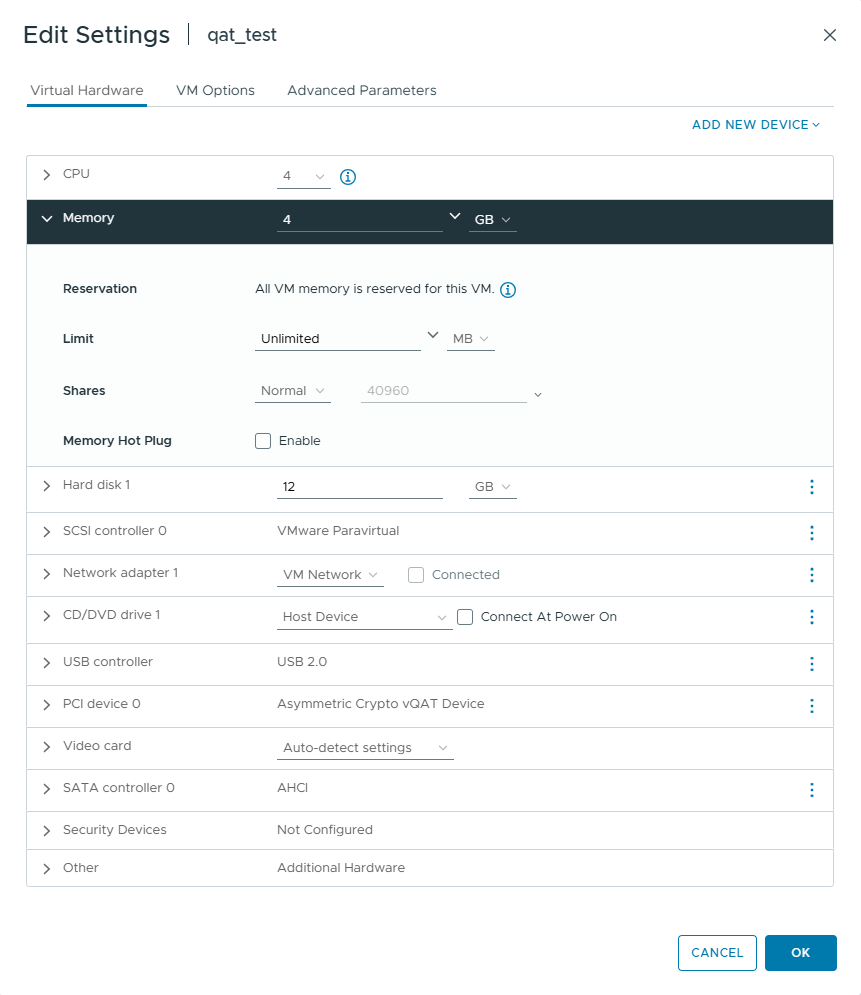Open CD/DVD drive 1 kebab menu
This screenshot has height=995, width=861.
(x=811, y=617)
